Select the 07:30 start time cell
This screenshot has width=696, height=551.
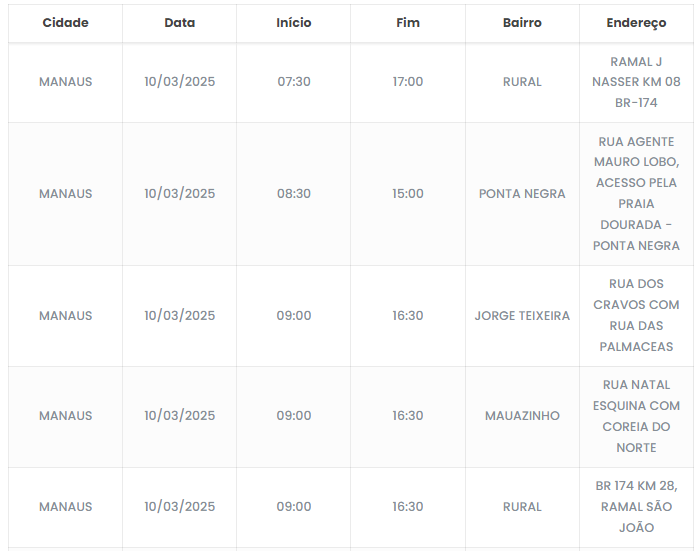pos(294,82)
